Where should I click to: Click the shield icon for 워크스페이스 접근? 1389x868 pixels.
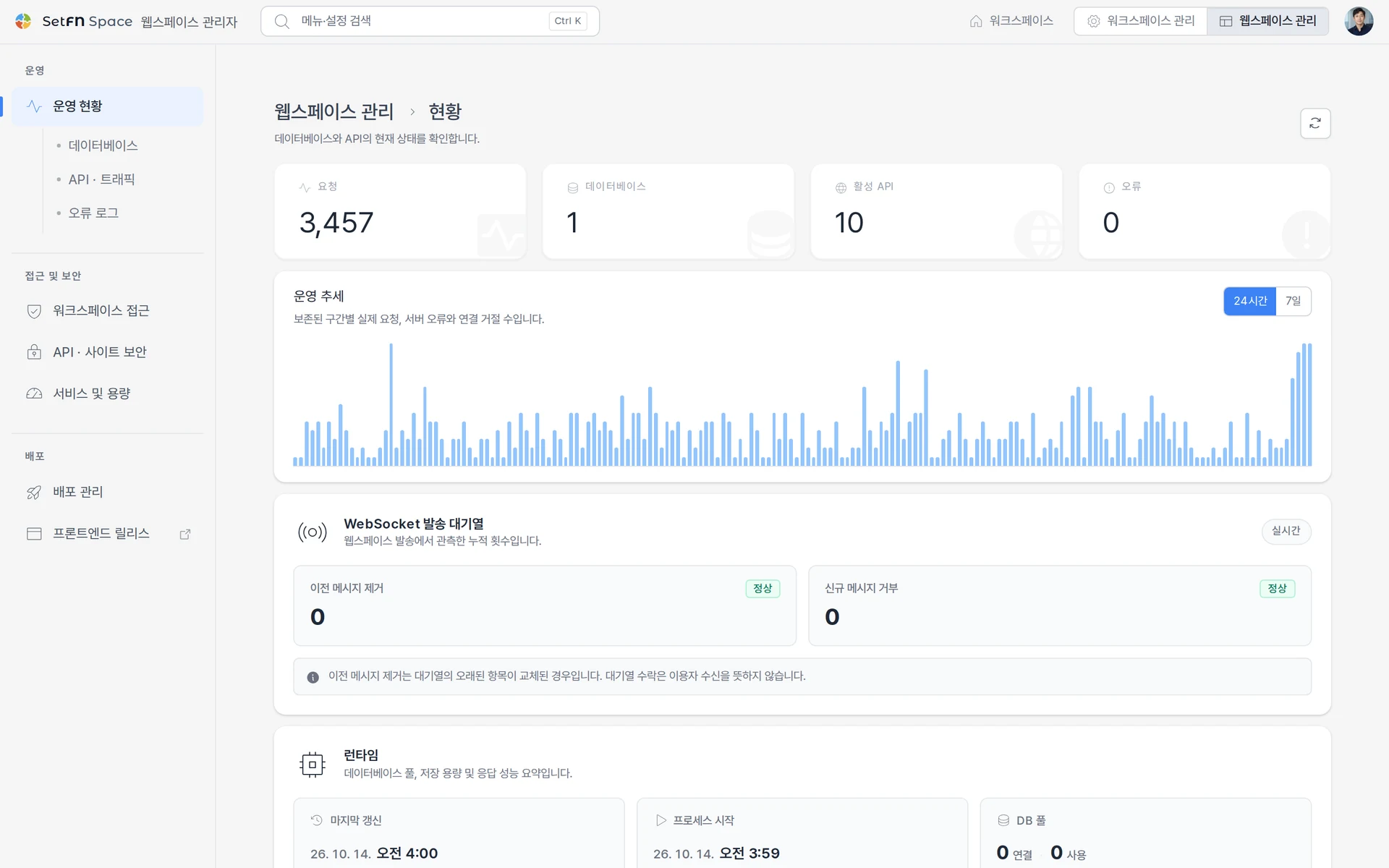click(34, 311)
